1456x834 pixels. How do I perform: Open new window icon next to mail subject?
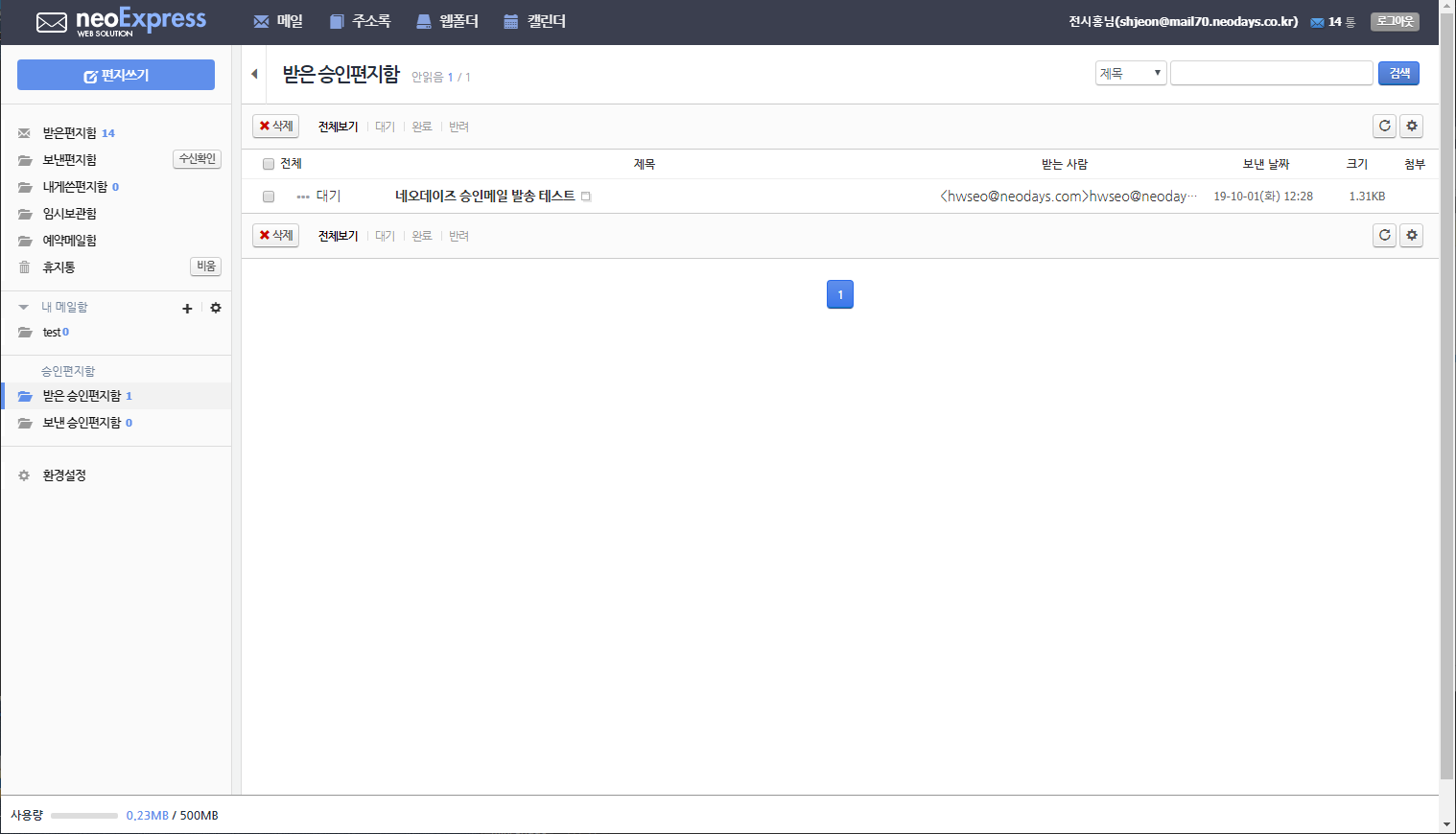click(586, 197)
